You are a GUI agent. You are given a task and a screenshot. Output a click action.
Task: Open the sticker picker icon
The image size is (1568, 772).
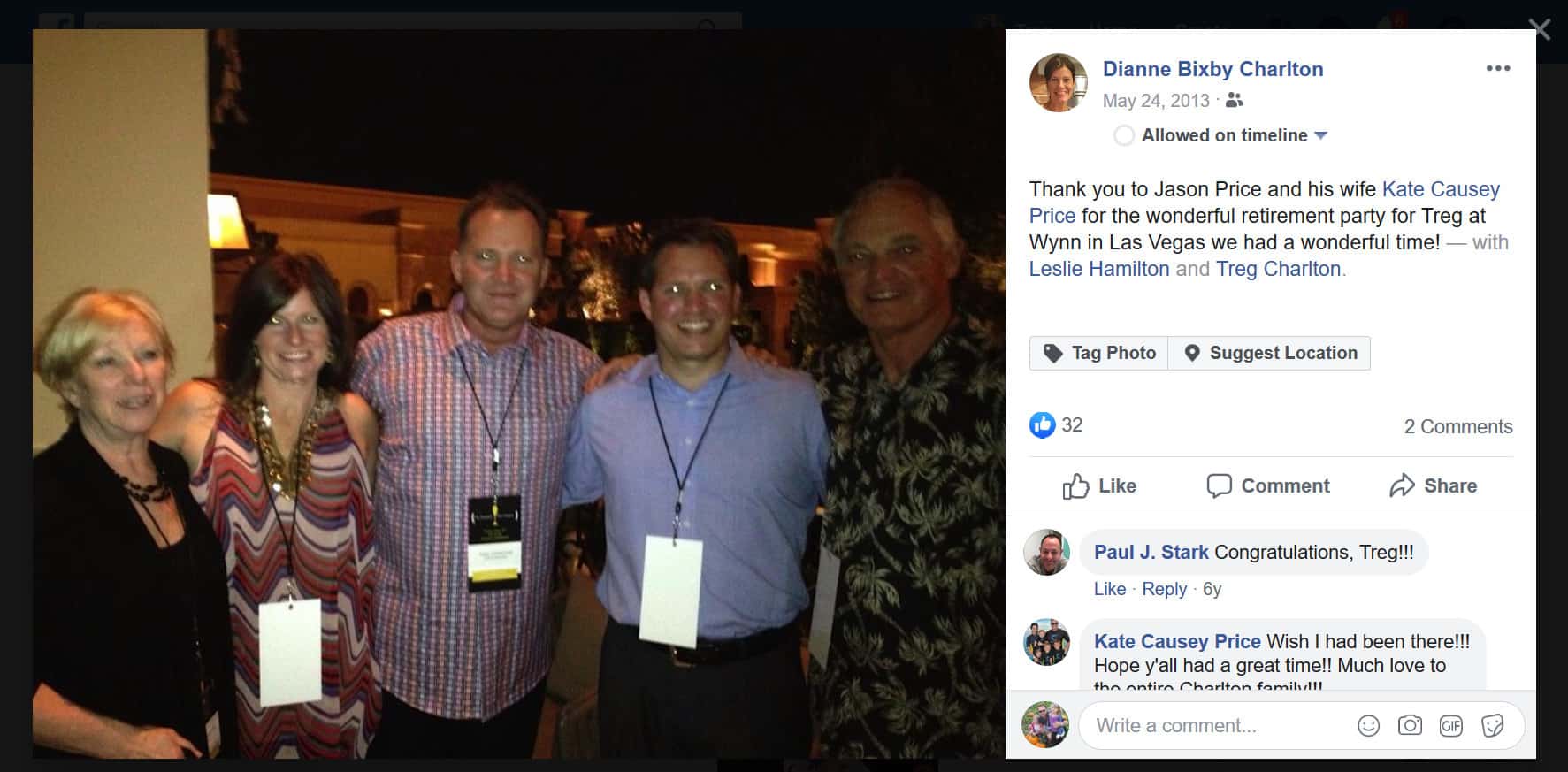[x=1493, y=726]
